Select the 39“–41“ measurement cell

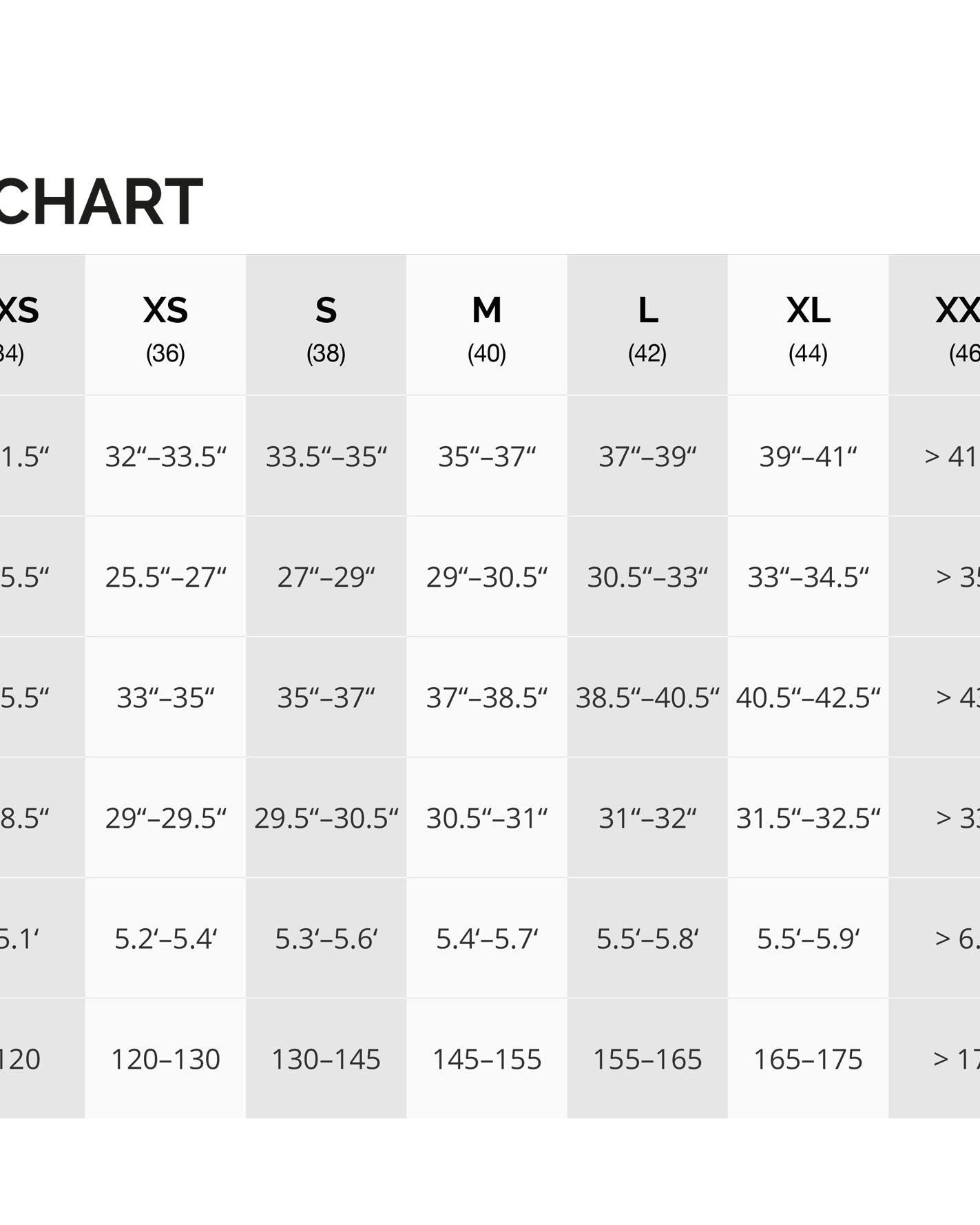coord(808,457)
